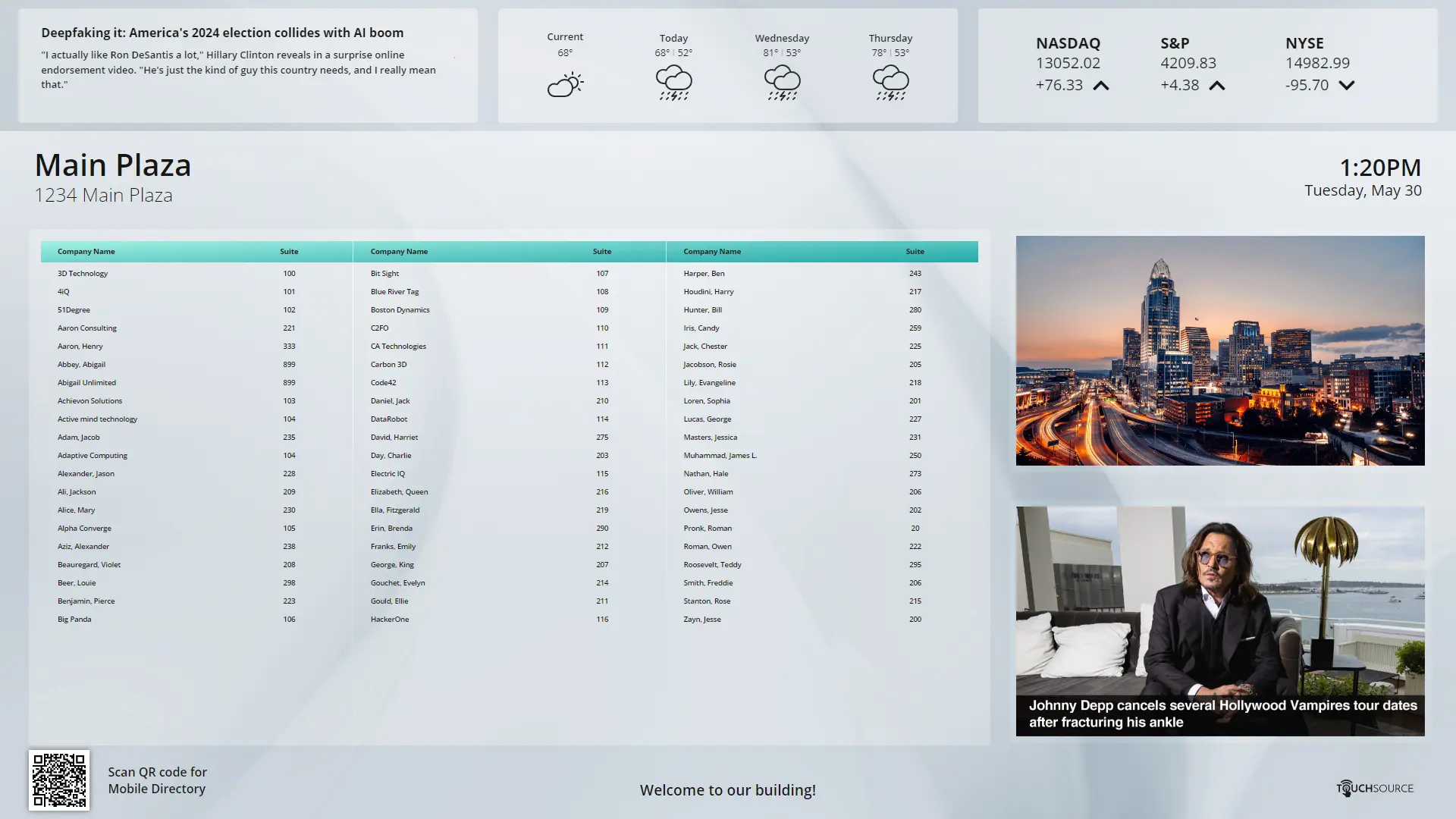Select Bit Sight listing
1456x819 pixels.
510,274
